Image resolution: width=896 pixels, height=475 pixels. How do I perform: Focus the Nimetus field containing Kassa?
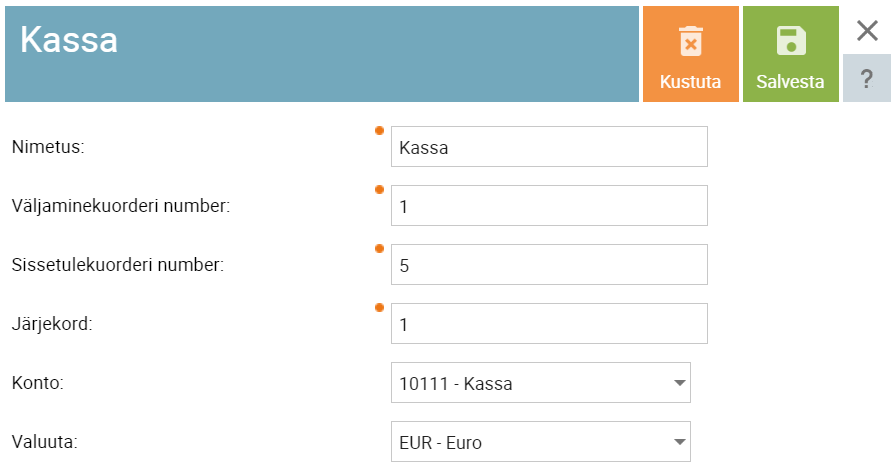click(x=549, y=147)
